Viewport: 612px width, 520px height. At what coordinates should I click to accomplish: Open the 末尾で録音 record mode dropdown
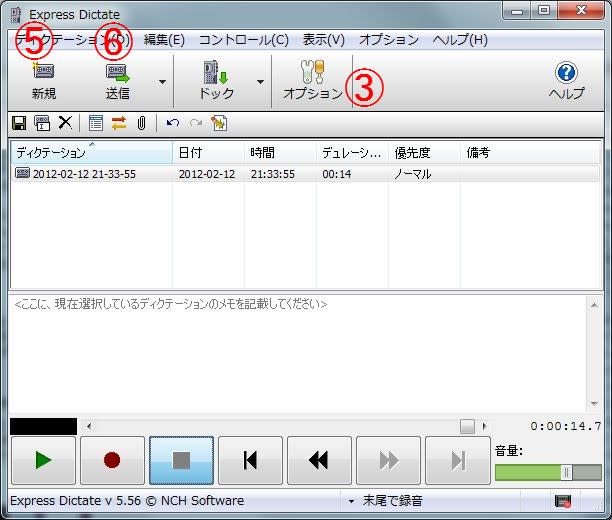pos(352,501)
